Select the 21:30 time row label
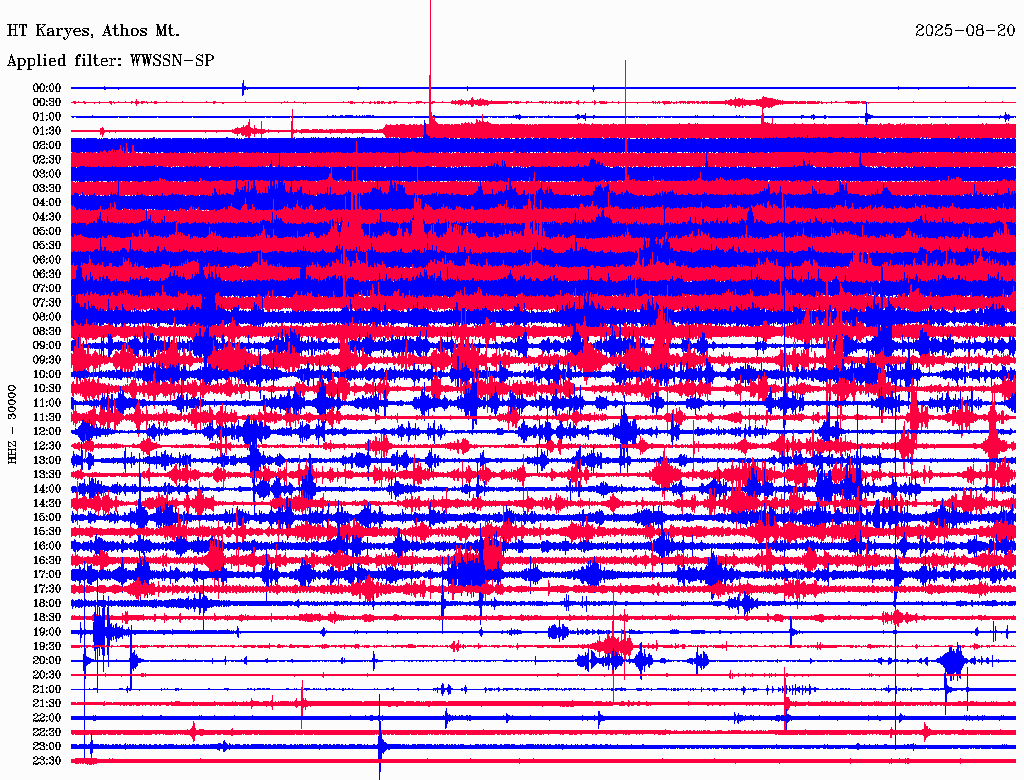This screenshot has width=1024, height=780. pyautogui.click(x=47, y=704)
